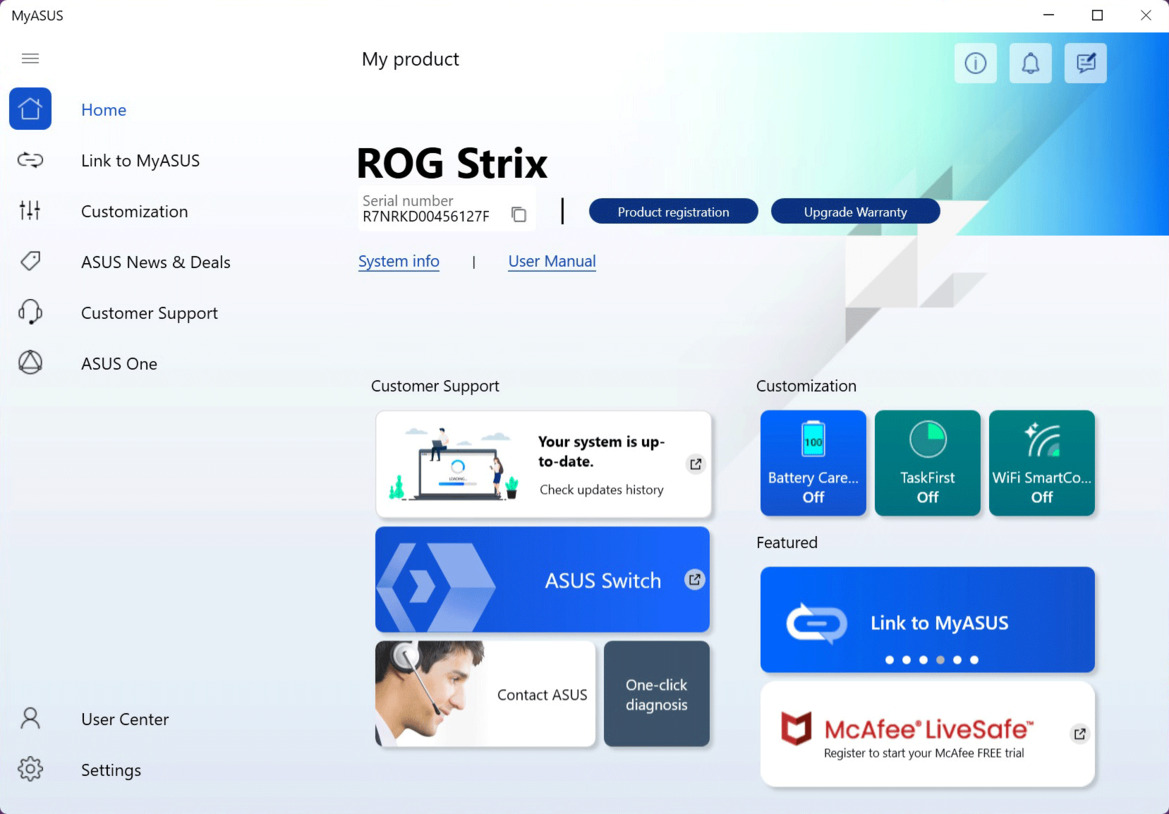
Task: Open Customization using the sidebar sliders icon
Action: tap(31, 211)
